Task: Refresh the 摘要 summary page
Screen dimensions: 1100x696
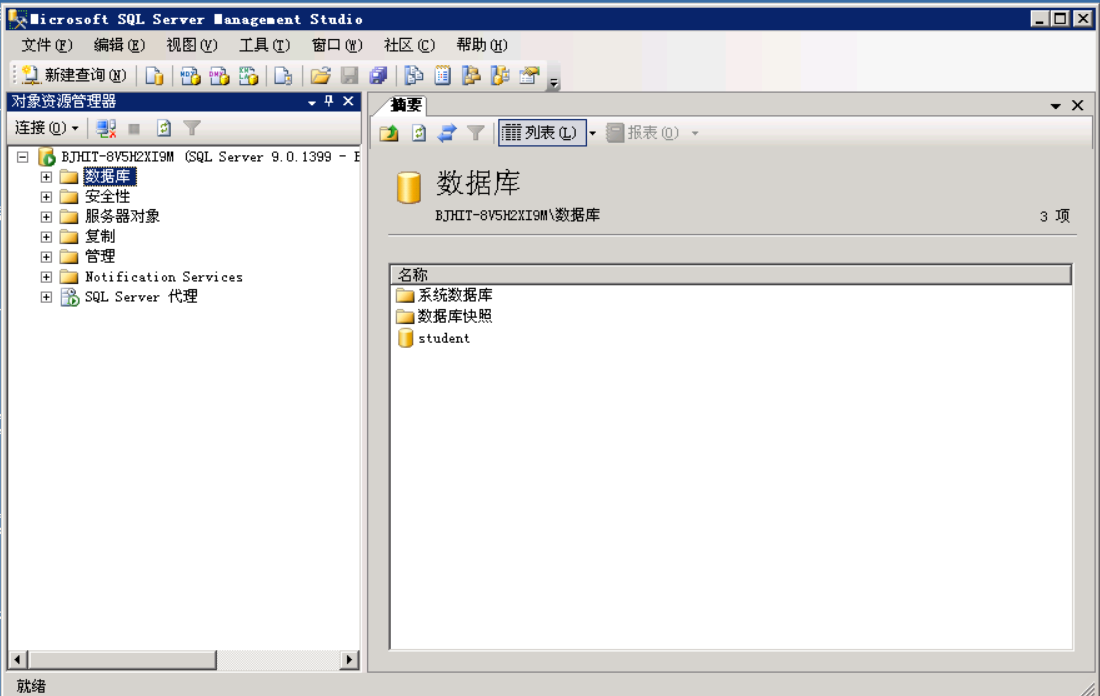Action: [x=419, y=133]
